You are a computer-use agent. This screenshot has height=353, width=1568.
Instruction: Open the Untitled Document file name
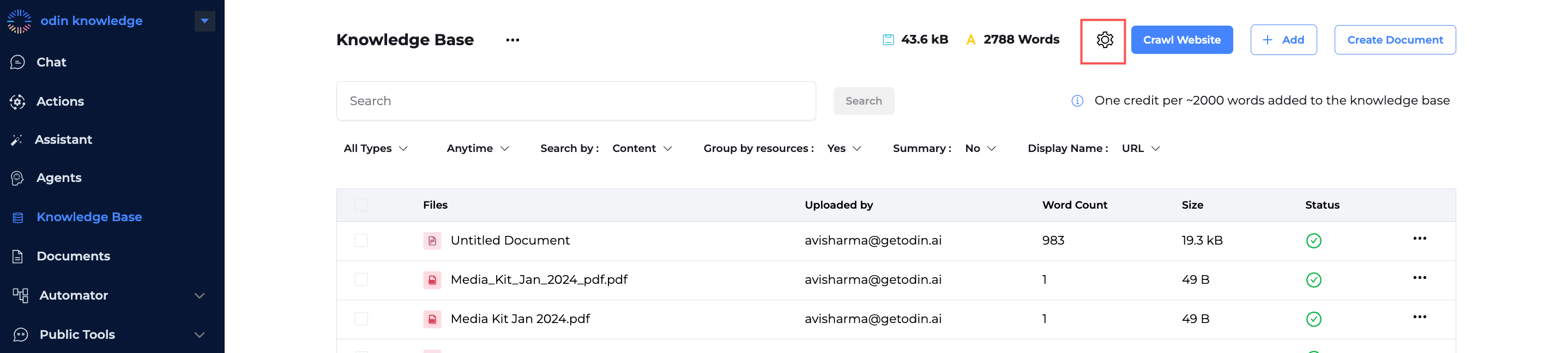tap(510, 241)
